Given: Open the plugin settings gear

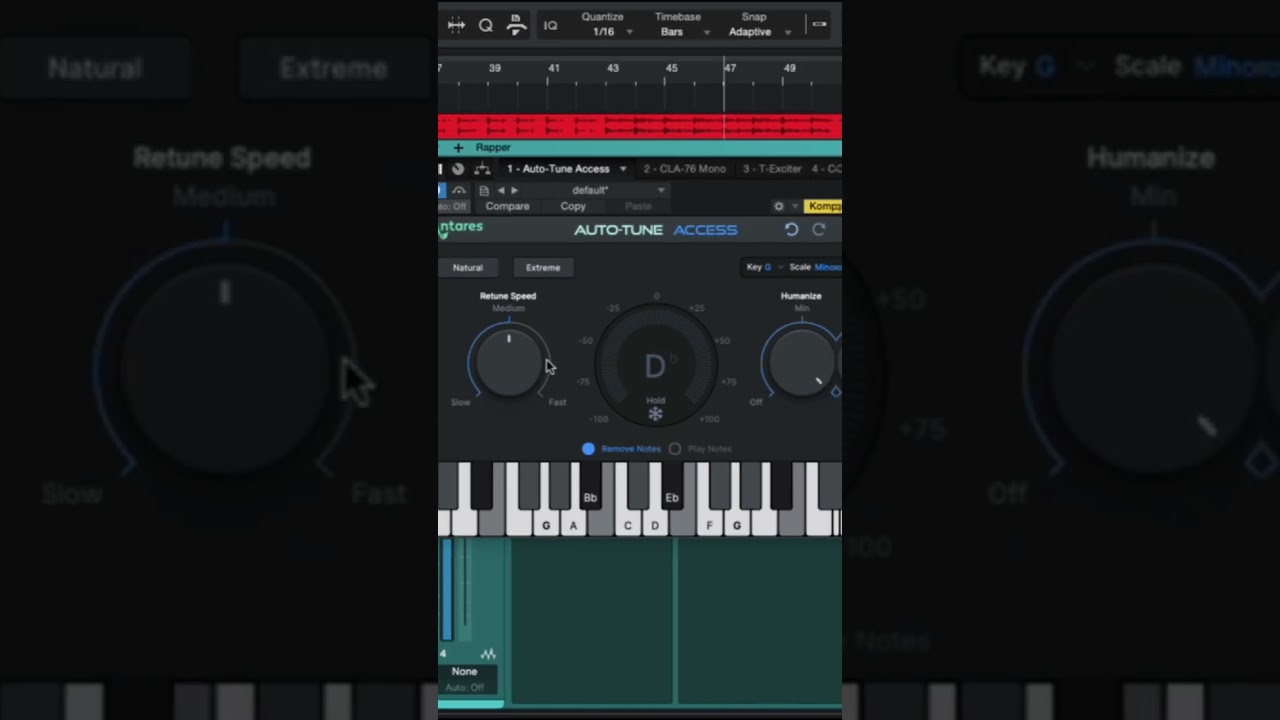Looking at the screenshot, I should tap(778, 206).
